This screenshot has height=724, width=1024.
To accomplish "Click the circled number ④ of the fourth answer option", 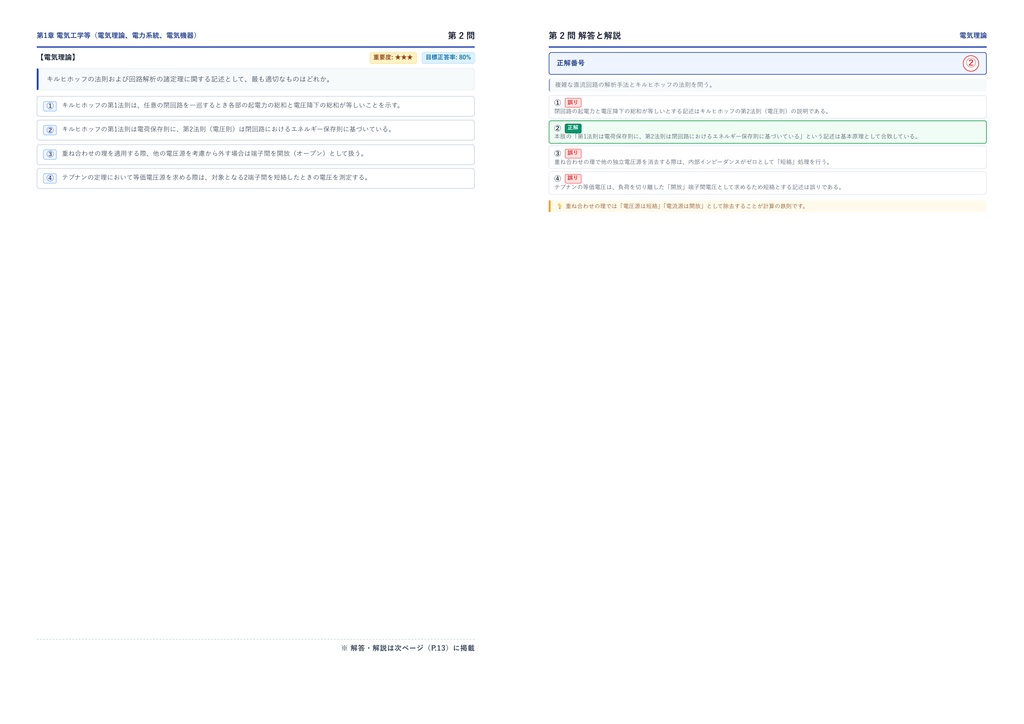I will 50,178.
